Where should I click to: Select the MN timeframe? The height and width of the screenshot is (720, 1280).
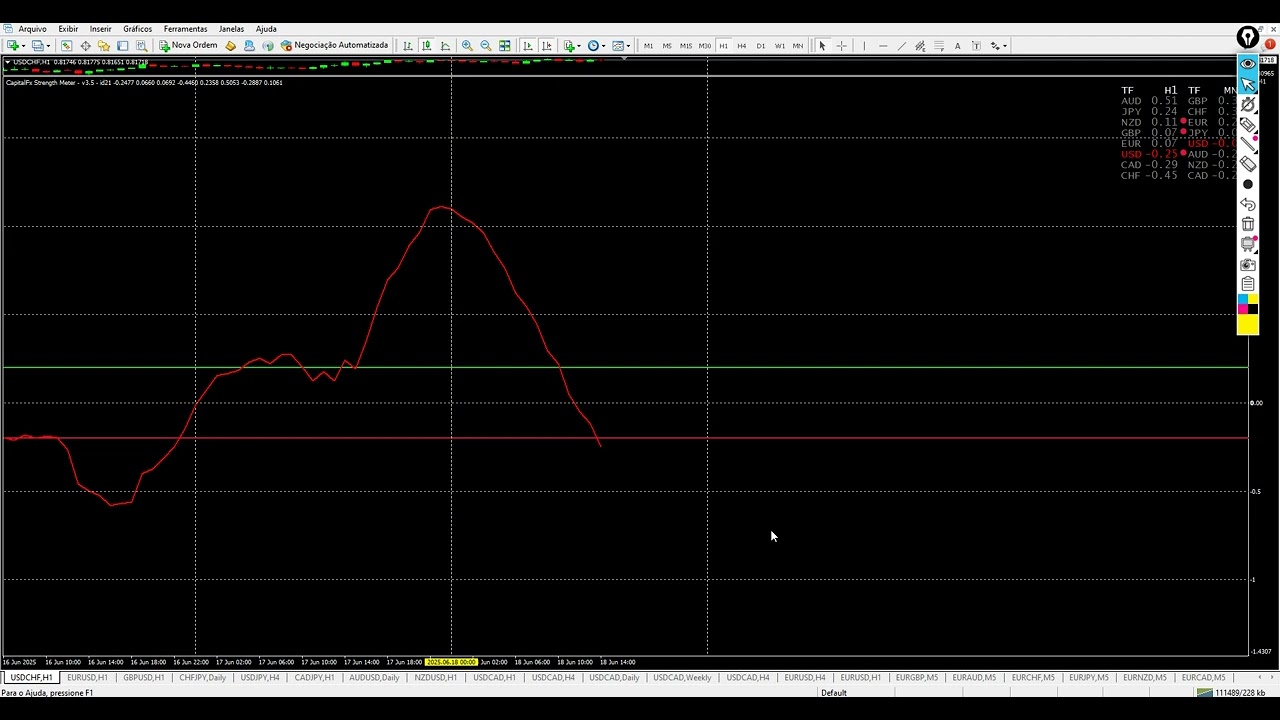click(798, 45)
